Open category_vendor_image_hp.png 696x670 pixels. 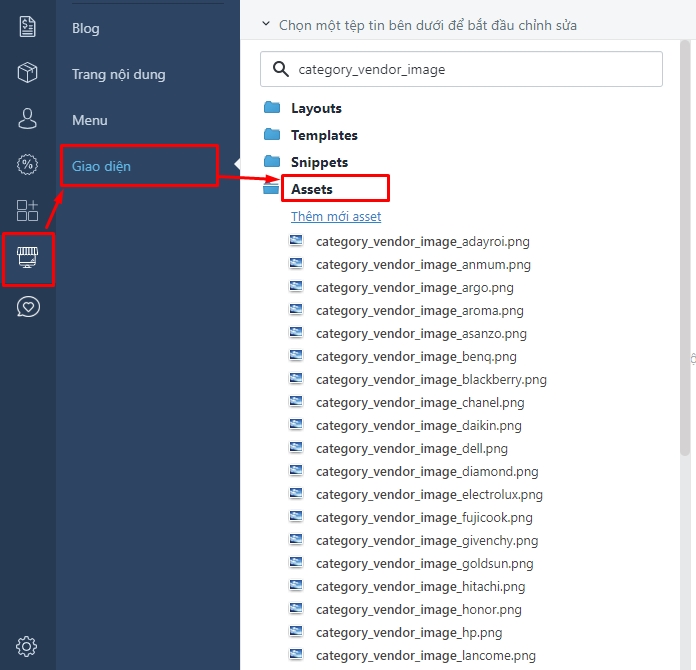tap(409, 633)
